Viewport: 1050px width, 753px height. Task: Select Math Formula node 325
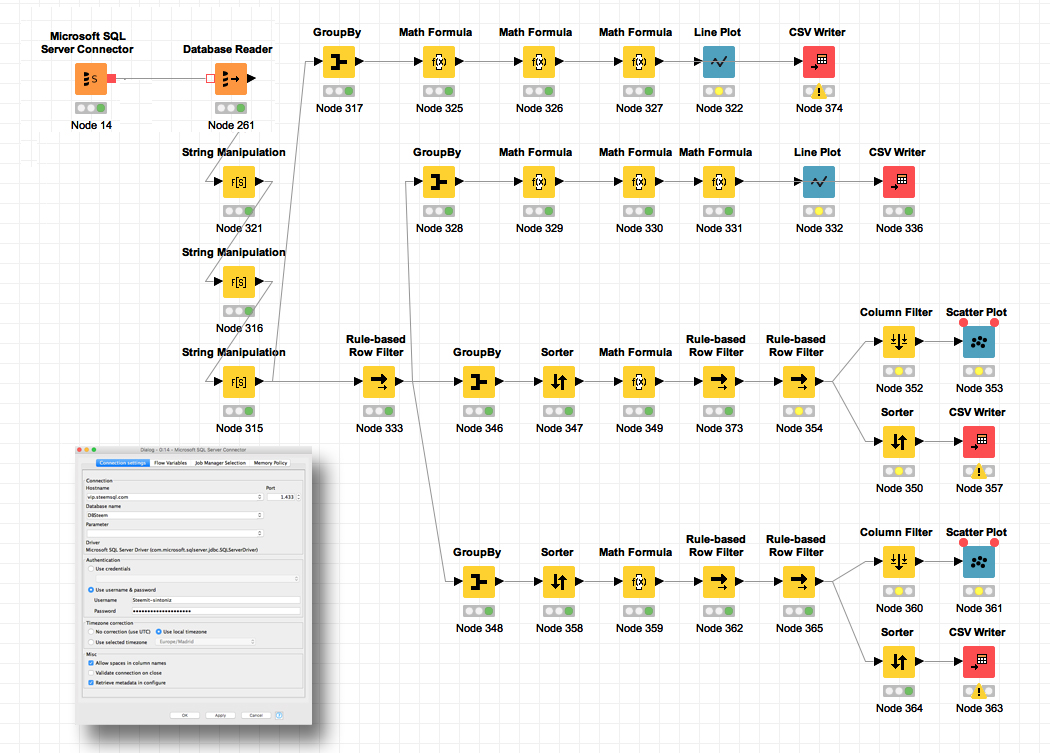point(439,62)
